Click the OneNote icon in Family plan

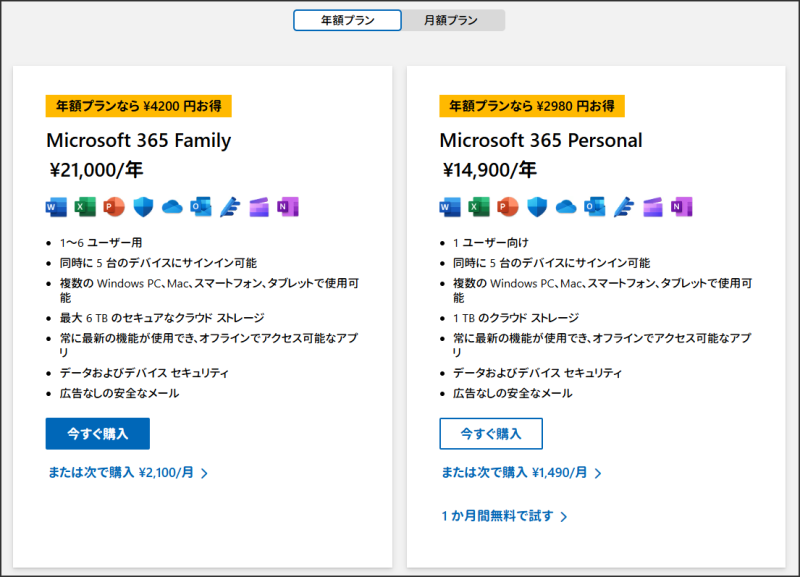(x=288, y=207)
